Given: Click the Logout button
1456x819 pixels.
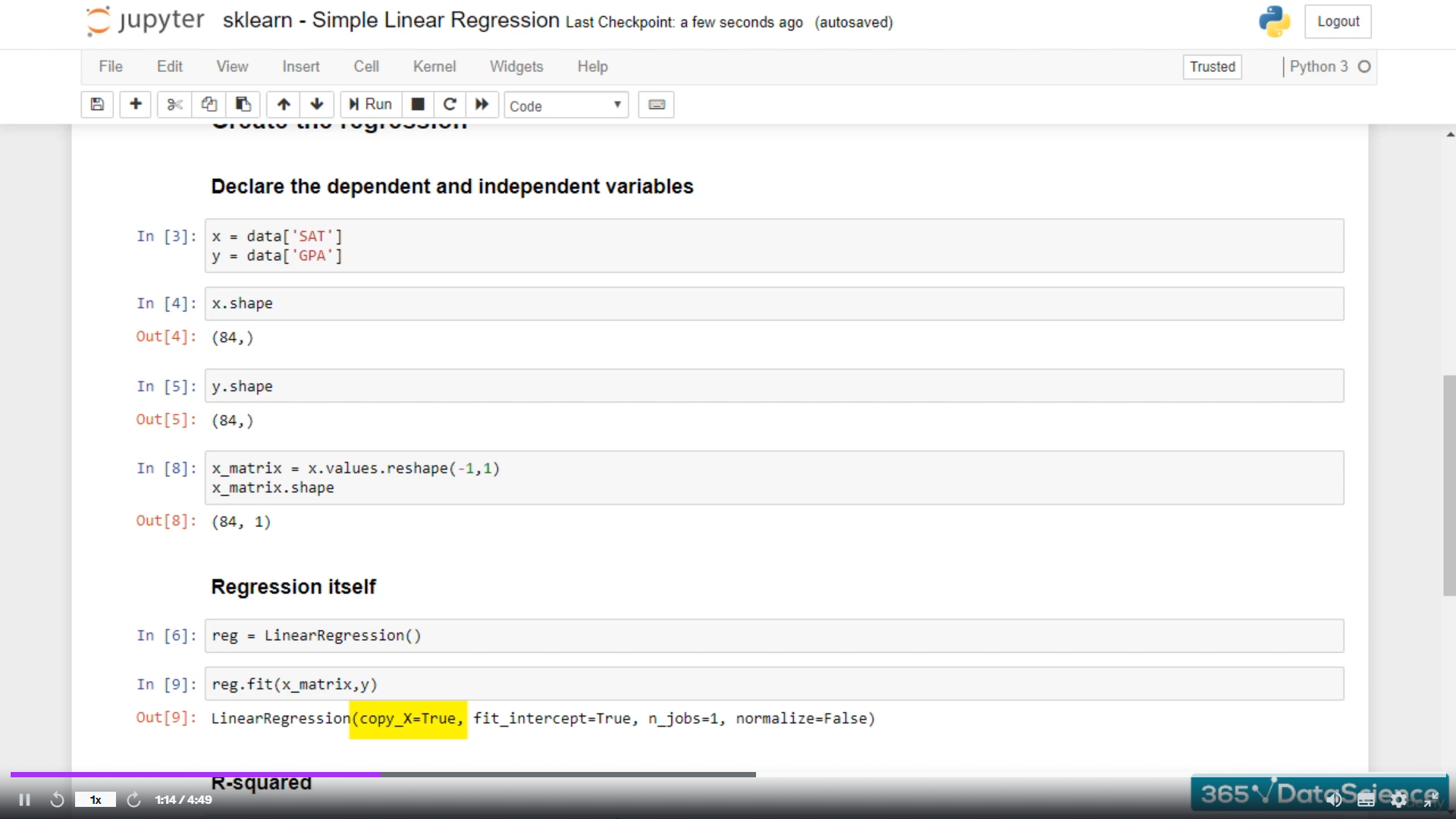Looking at the screenshot, I should pyautogui.click(x=1338, y=22).
